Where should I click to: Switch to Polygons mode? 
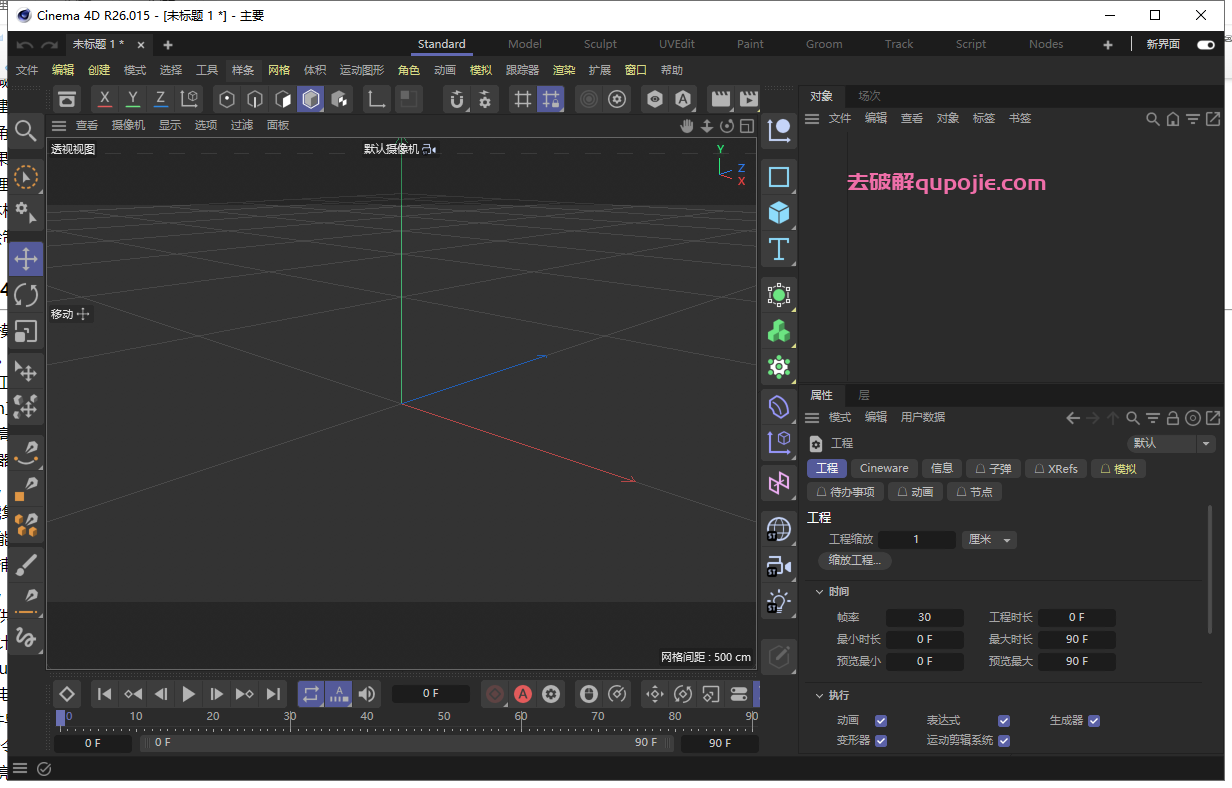coord(284,99)
